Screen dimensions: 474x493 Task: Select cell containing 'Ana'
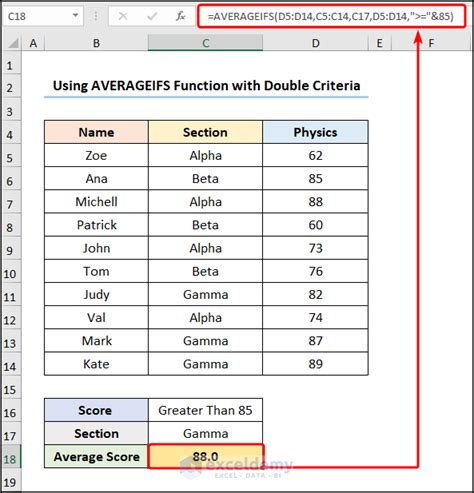(x=96, y=179)
